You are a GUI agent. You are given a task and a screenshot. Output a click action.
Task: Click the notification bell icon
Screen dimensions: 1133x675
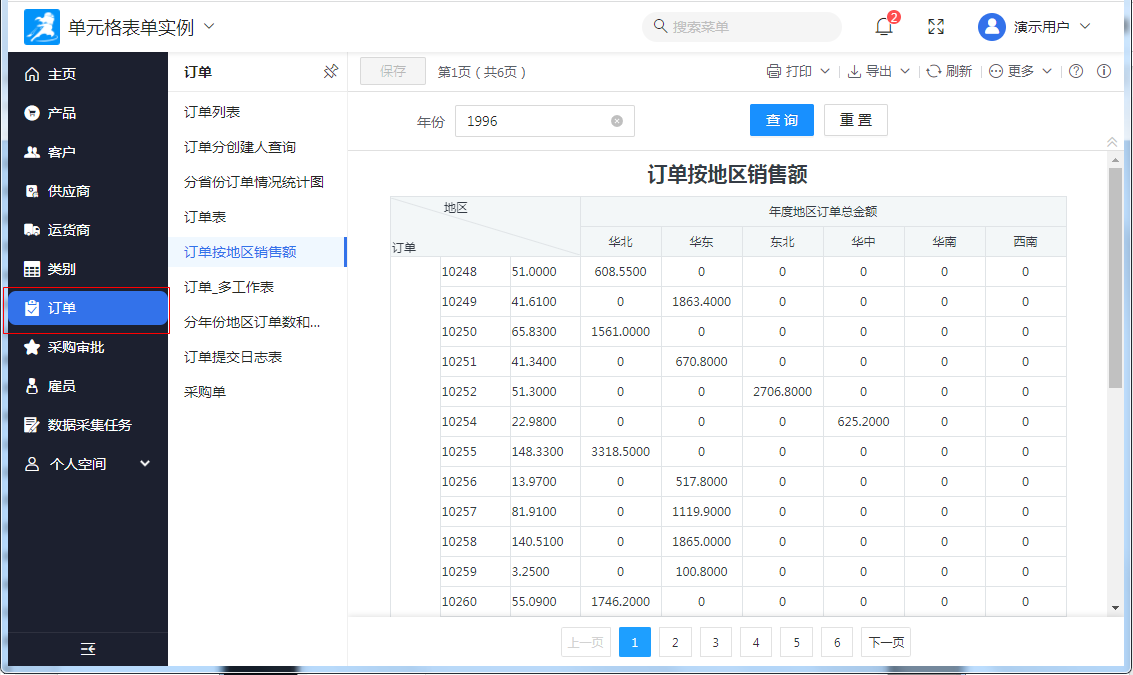tap(884, 27)
